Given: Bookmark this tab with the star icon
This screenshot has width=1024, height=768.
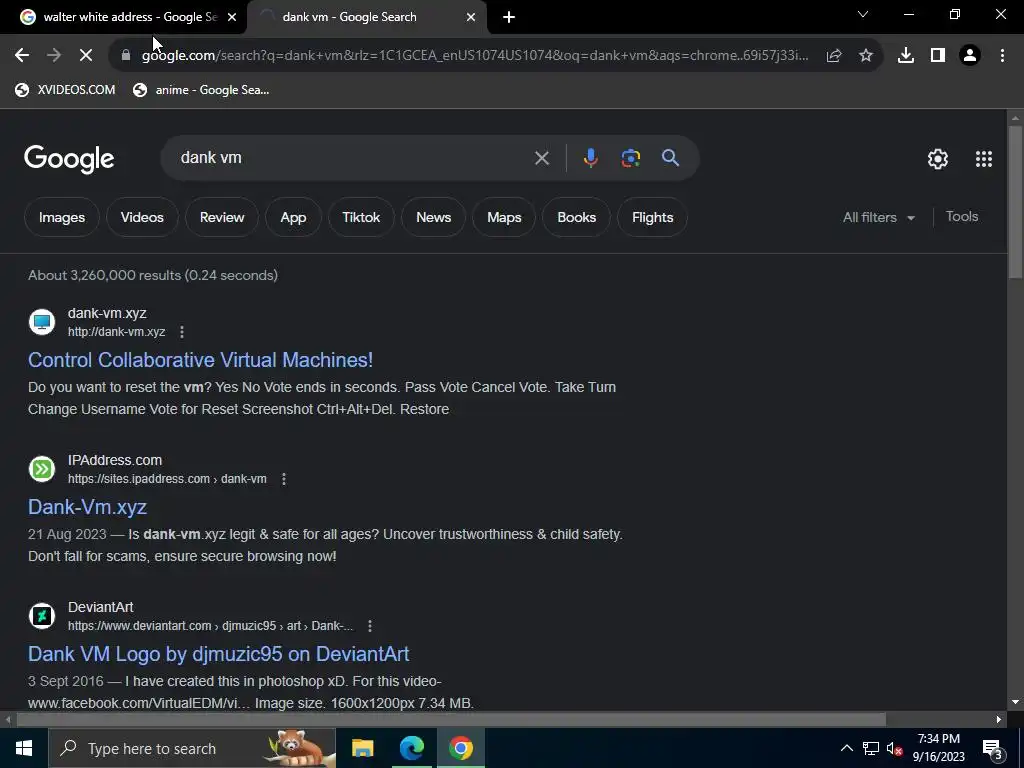Looking at the screenshot, I should [x=866, y=56].
